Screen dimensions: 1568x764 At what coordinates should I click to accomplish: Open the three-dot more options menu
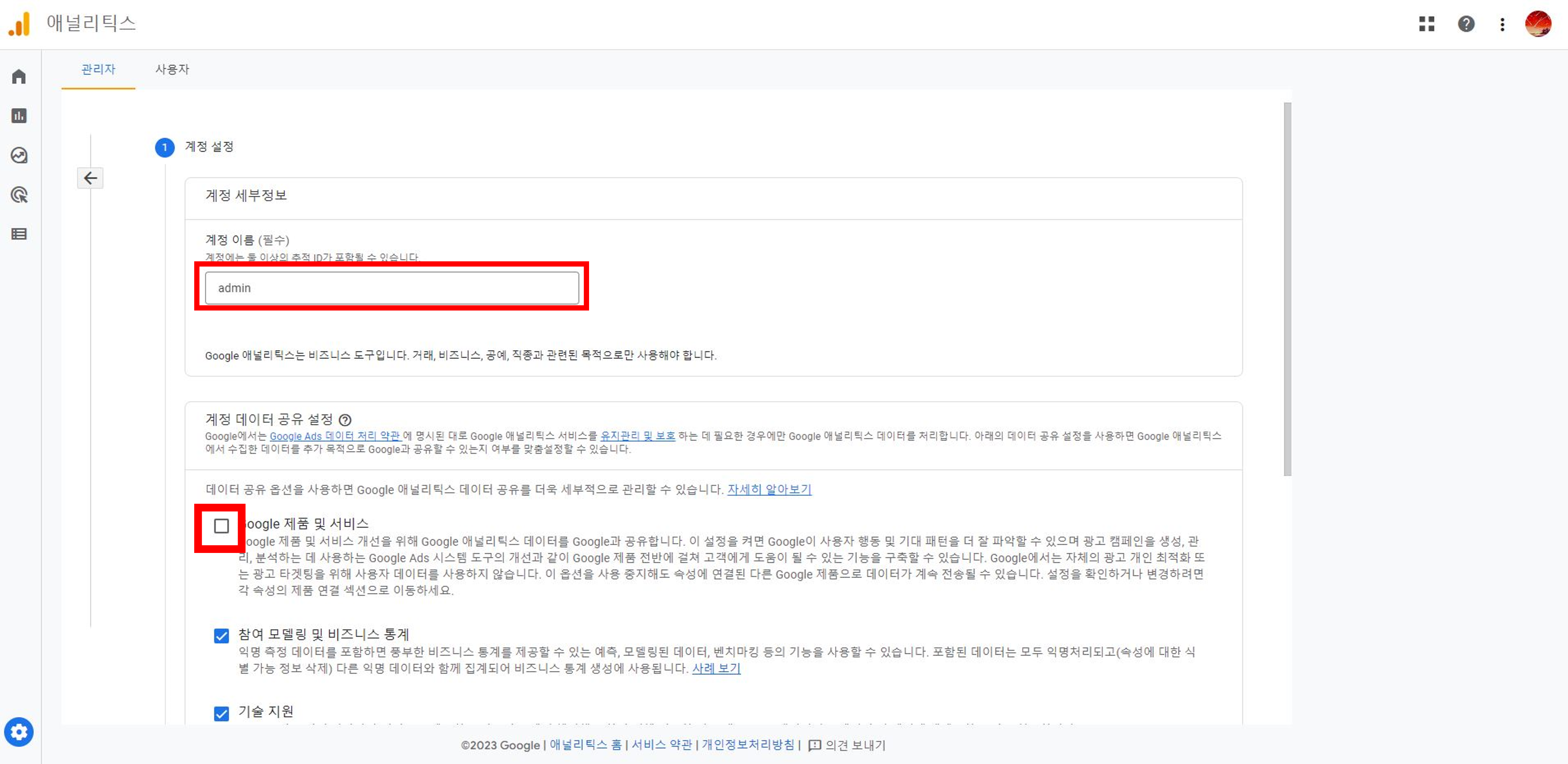pyautogui.click(x=1502, y=24)
